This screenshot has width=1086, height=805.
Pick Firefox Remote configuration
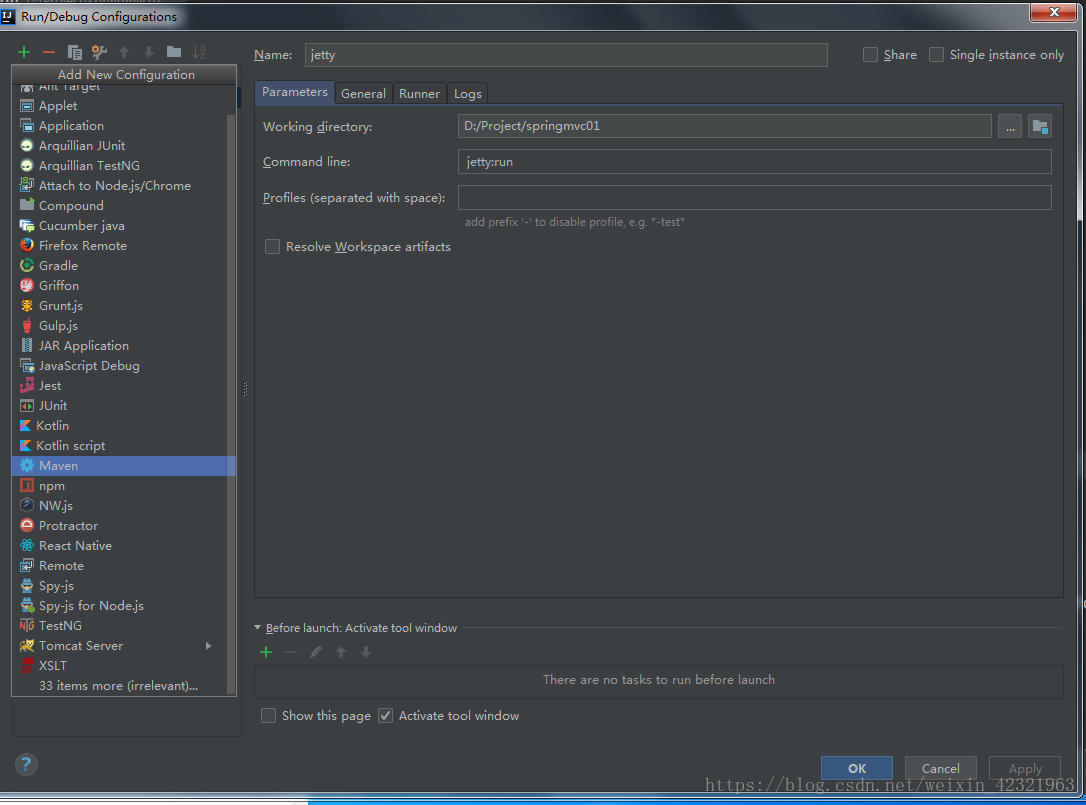tap(124, 246)
